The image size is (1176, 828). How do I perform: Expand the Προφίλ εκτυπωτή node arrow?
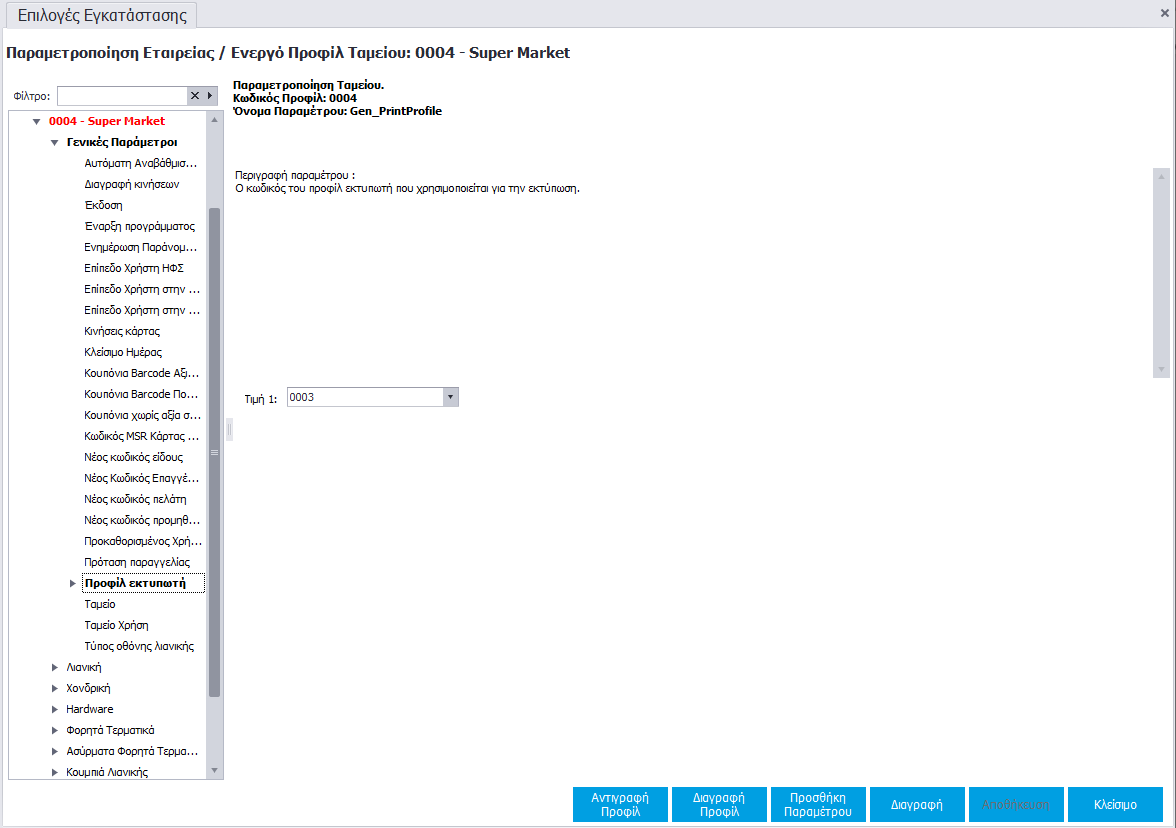72,583
